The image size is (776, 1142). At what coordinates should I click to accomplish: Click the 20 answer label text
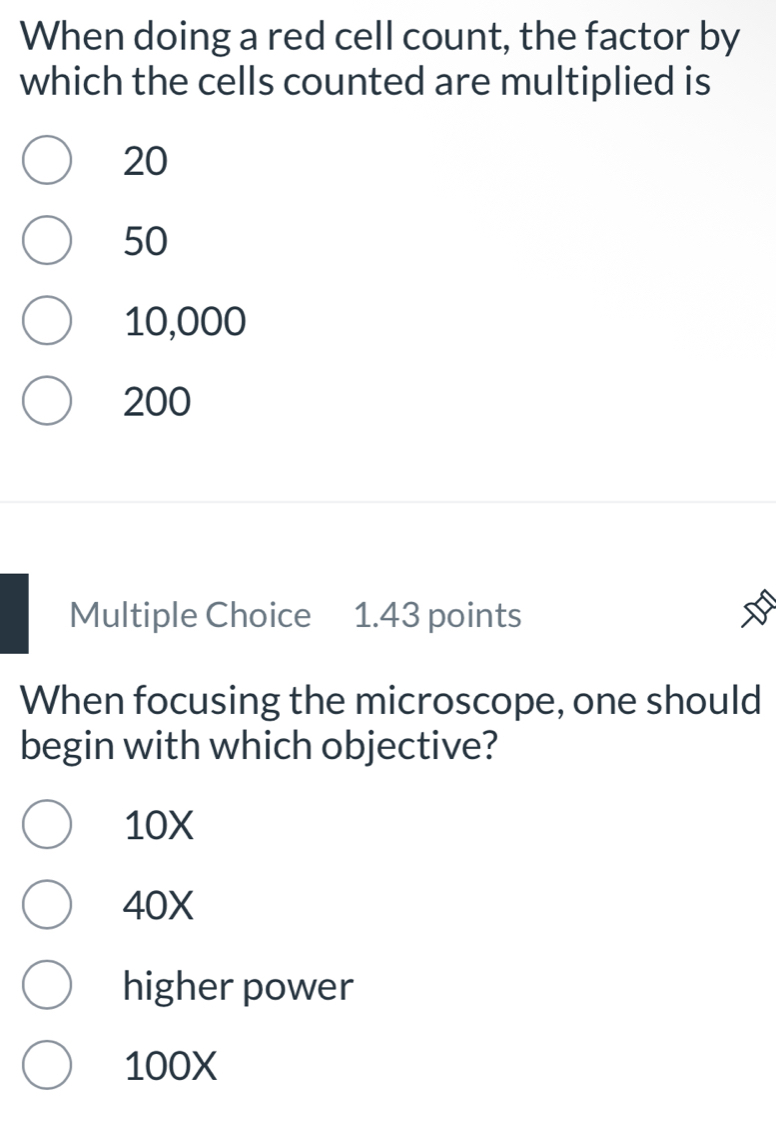[144, 158]
